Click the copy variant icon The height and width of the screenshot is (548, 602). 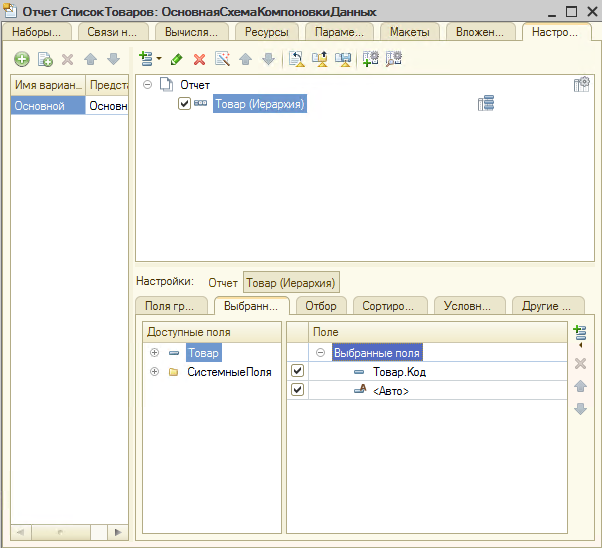45,60
